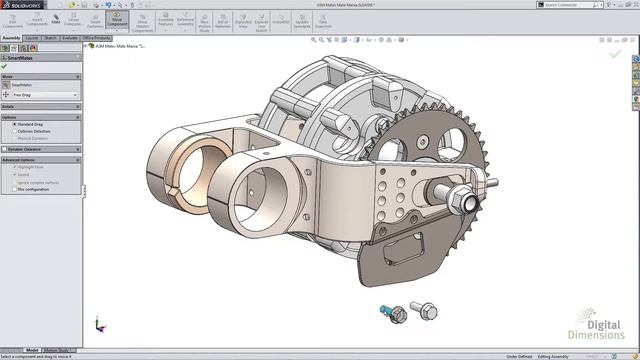Image resolution: width=640 pixels, height=360 pixels.
Task: Toggle the Sound checkbox
Action: click(x=15, y=174)
